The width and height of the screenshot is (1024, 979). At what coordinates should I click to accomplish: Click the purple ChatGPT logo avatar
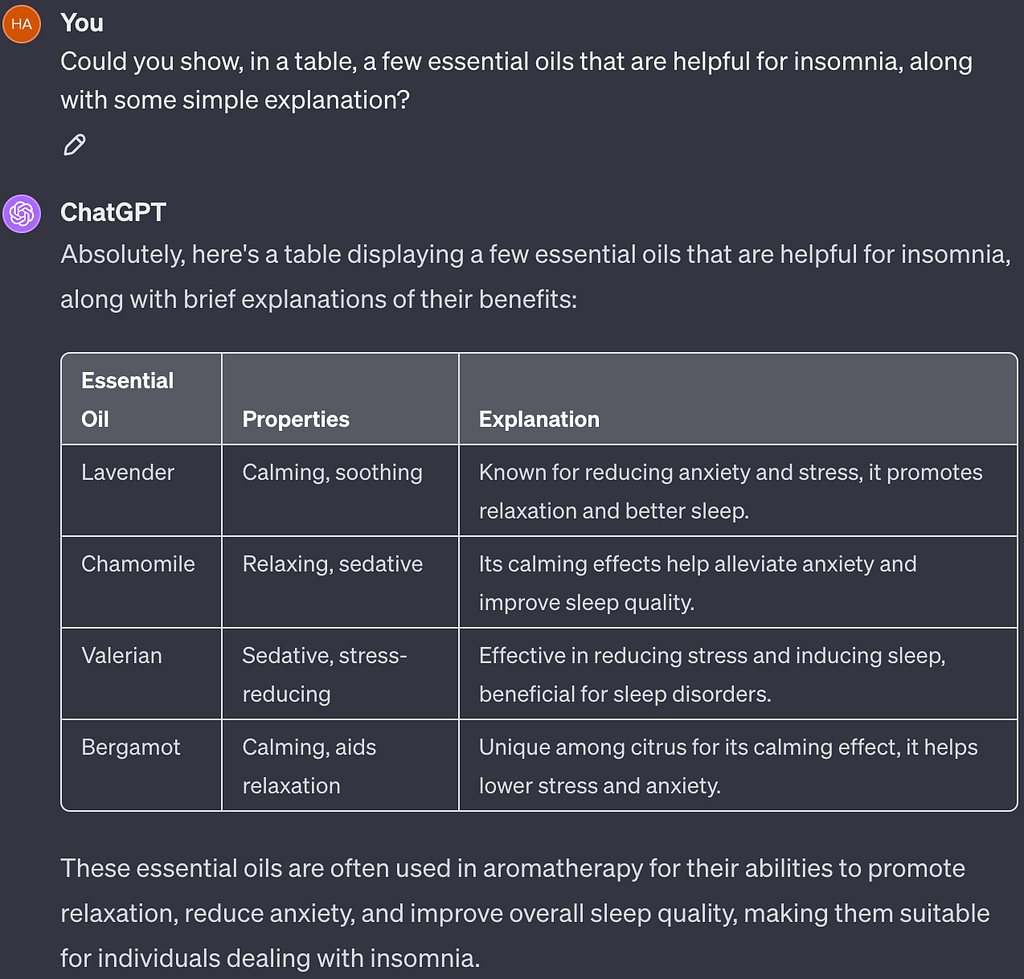tap(22, 214)
